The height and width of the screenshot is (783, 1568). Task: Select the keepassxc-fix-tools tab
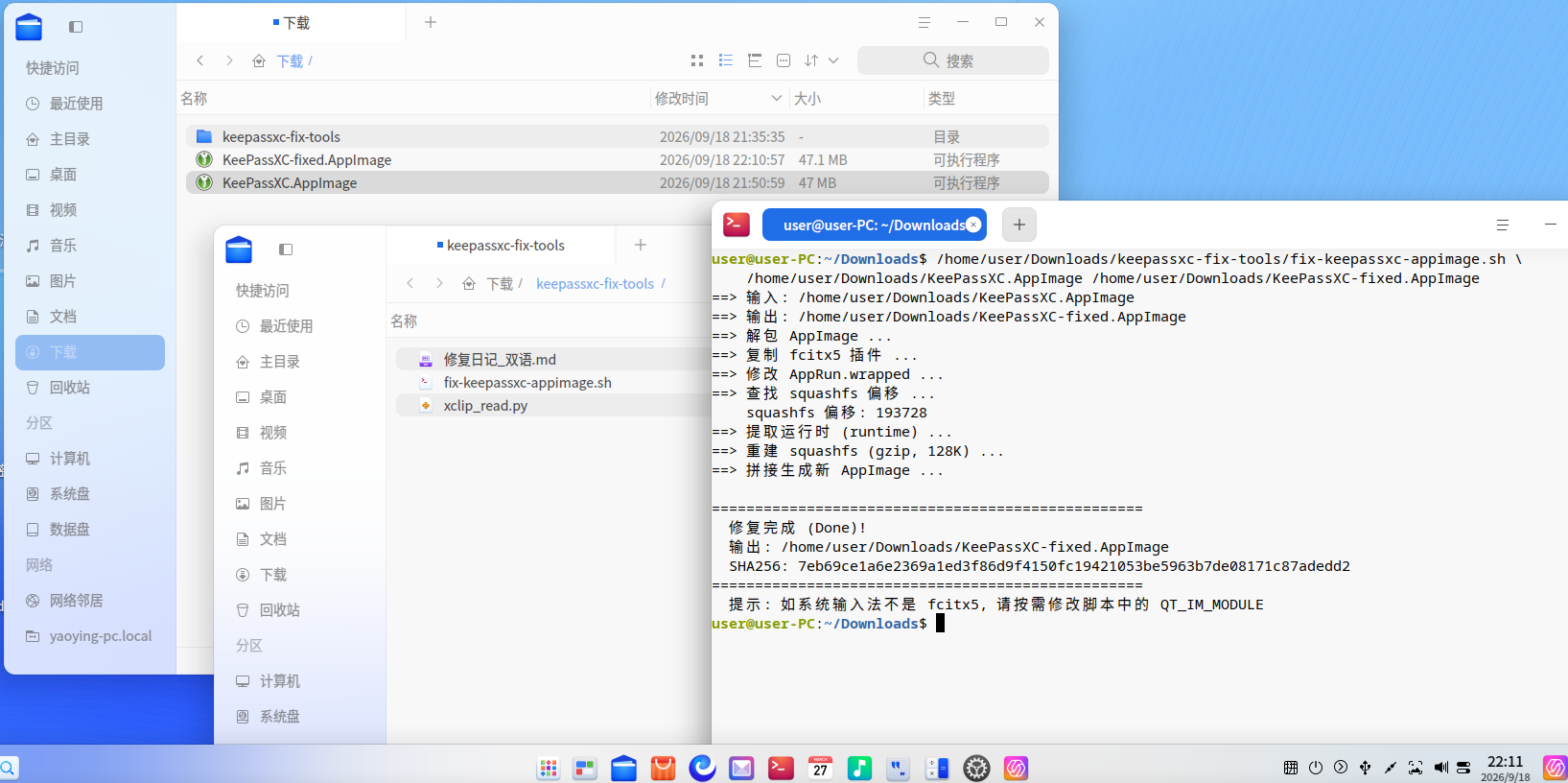point(501,245)
